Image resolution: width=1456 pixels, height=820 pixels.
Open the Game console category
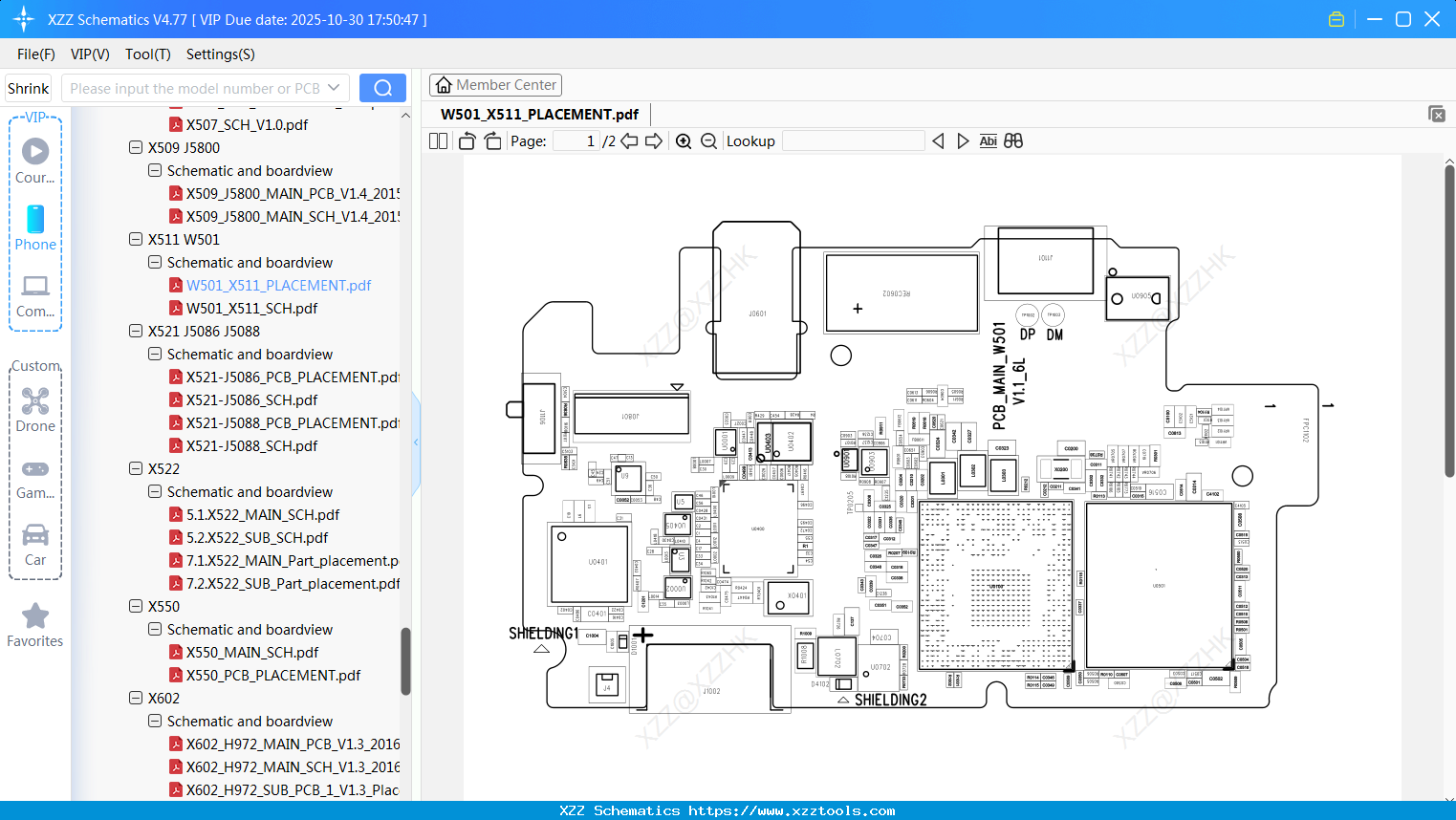pyautogui.click(x=35, y=478)
